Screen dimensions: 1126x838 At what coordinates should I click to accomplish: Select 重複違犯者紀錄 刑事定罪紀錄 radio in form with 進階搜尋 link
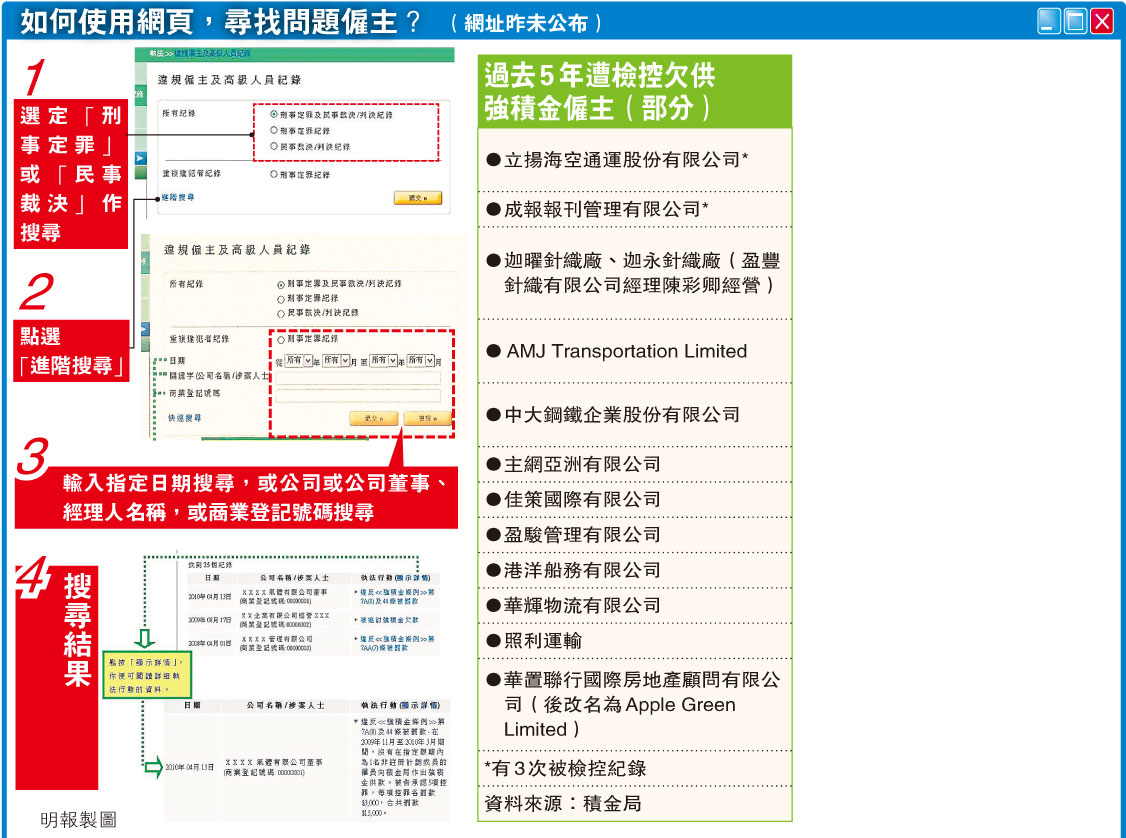(274, 174)
